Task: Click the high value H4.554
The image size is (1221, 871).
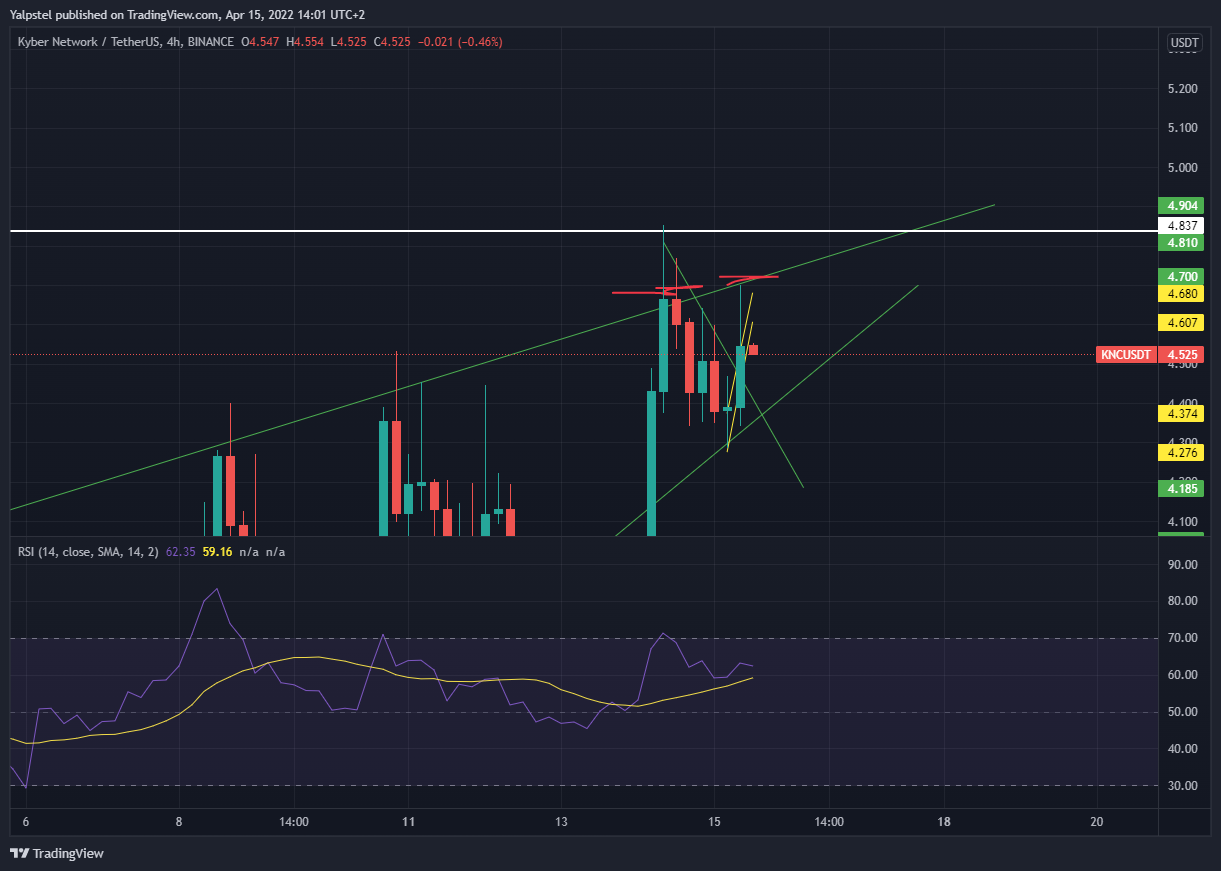Action: pos(304,42)
